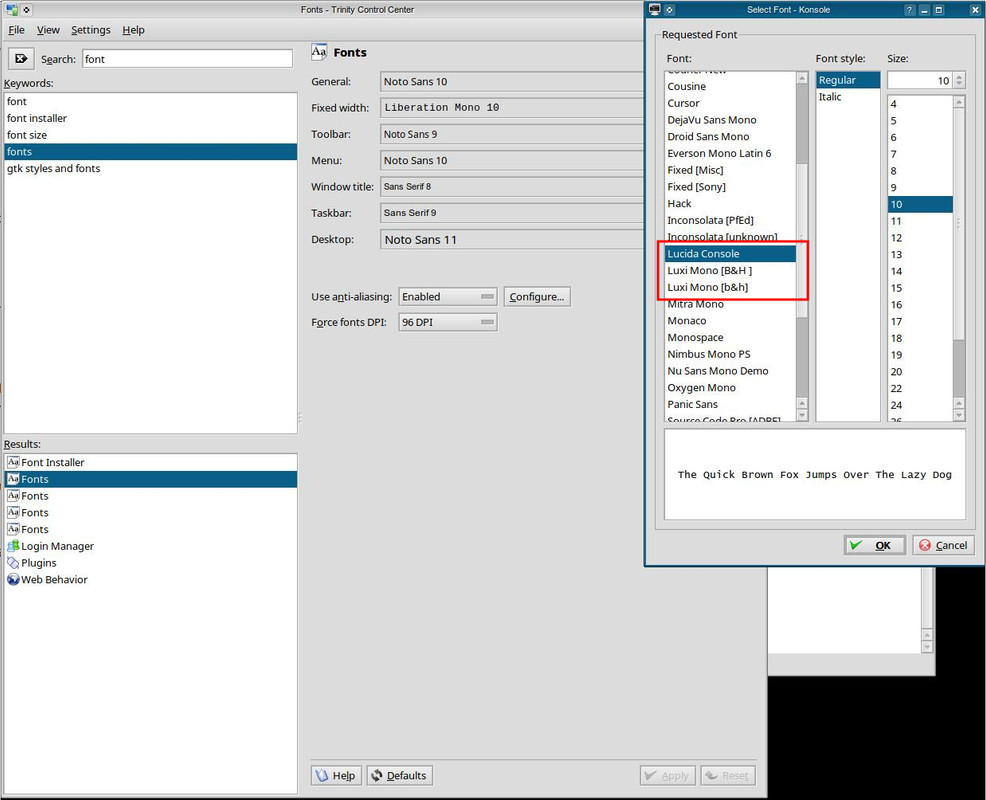Click the Apply button
The image size is (986, 800).
coord(668,775)
